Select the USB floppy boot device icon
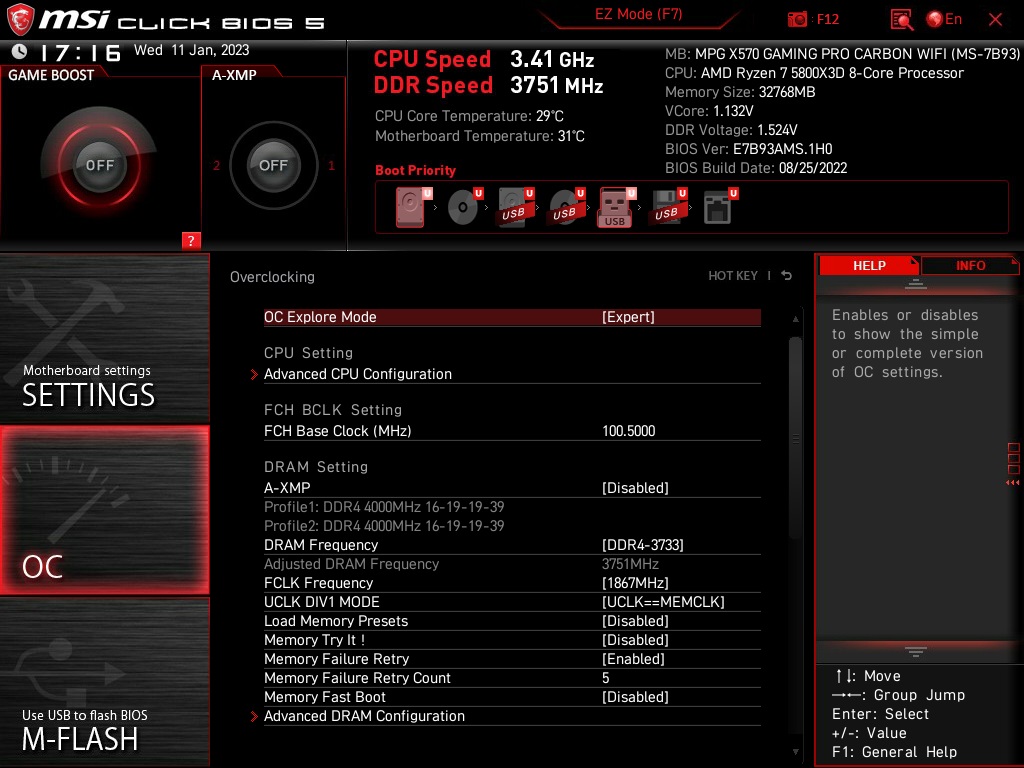This screenshot has height=768, width=1024. click(x=667, y=208)
